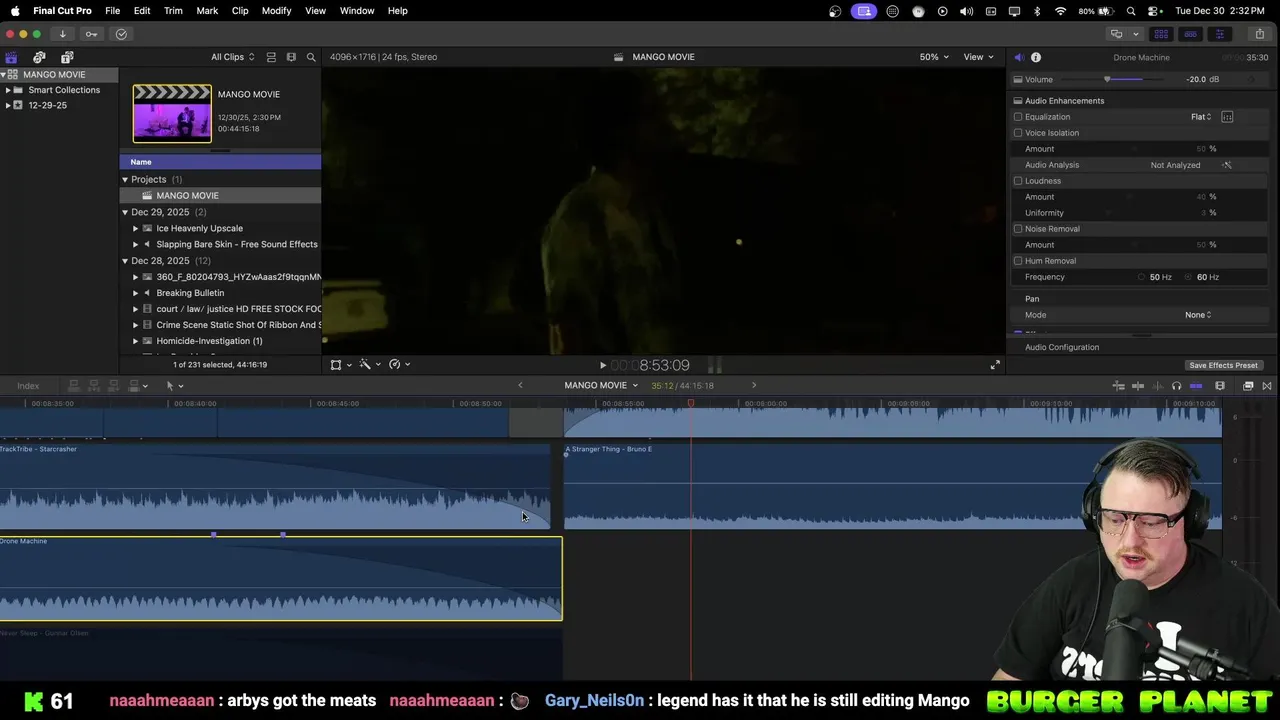The image size is (1280, 720).
Task: Select the Drone Machine audio clip
Action: point(281,579)
